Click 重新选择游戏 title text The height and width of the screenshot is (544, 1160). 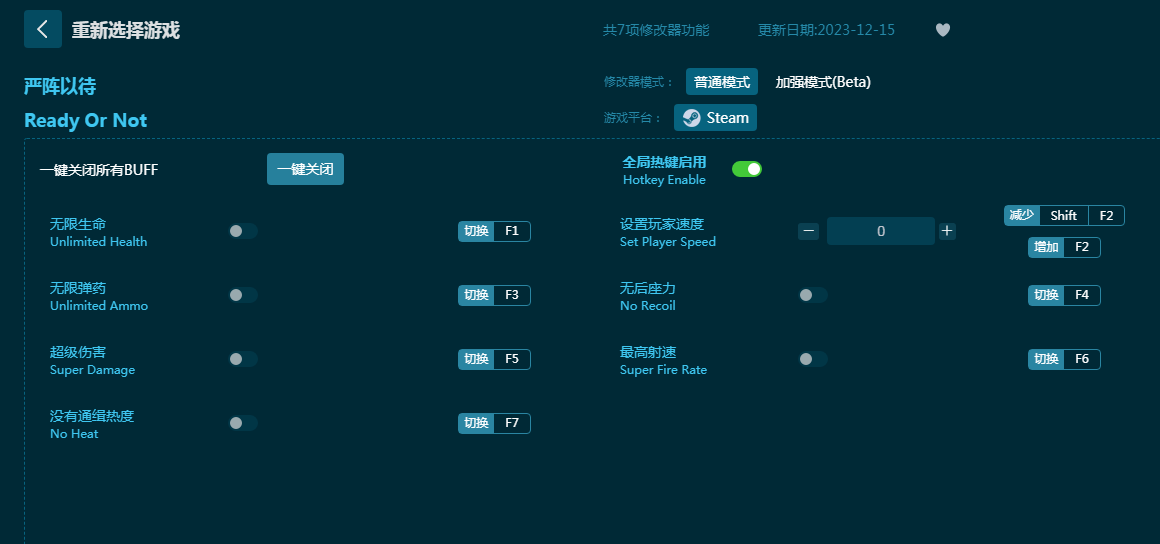point(126,30)
